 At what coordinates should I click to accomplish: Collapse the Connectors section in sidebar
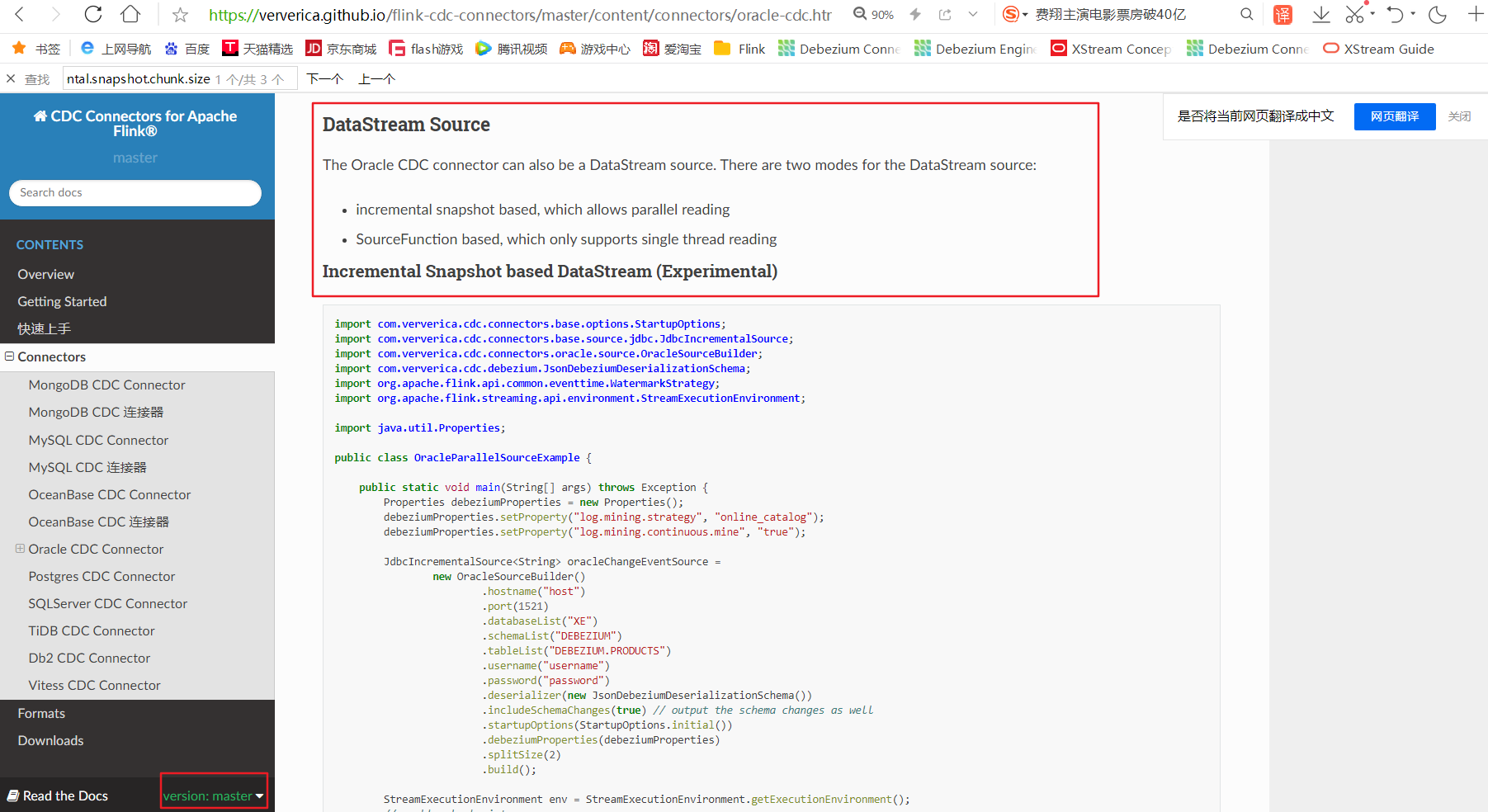coord(10,356)
